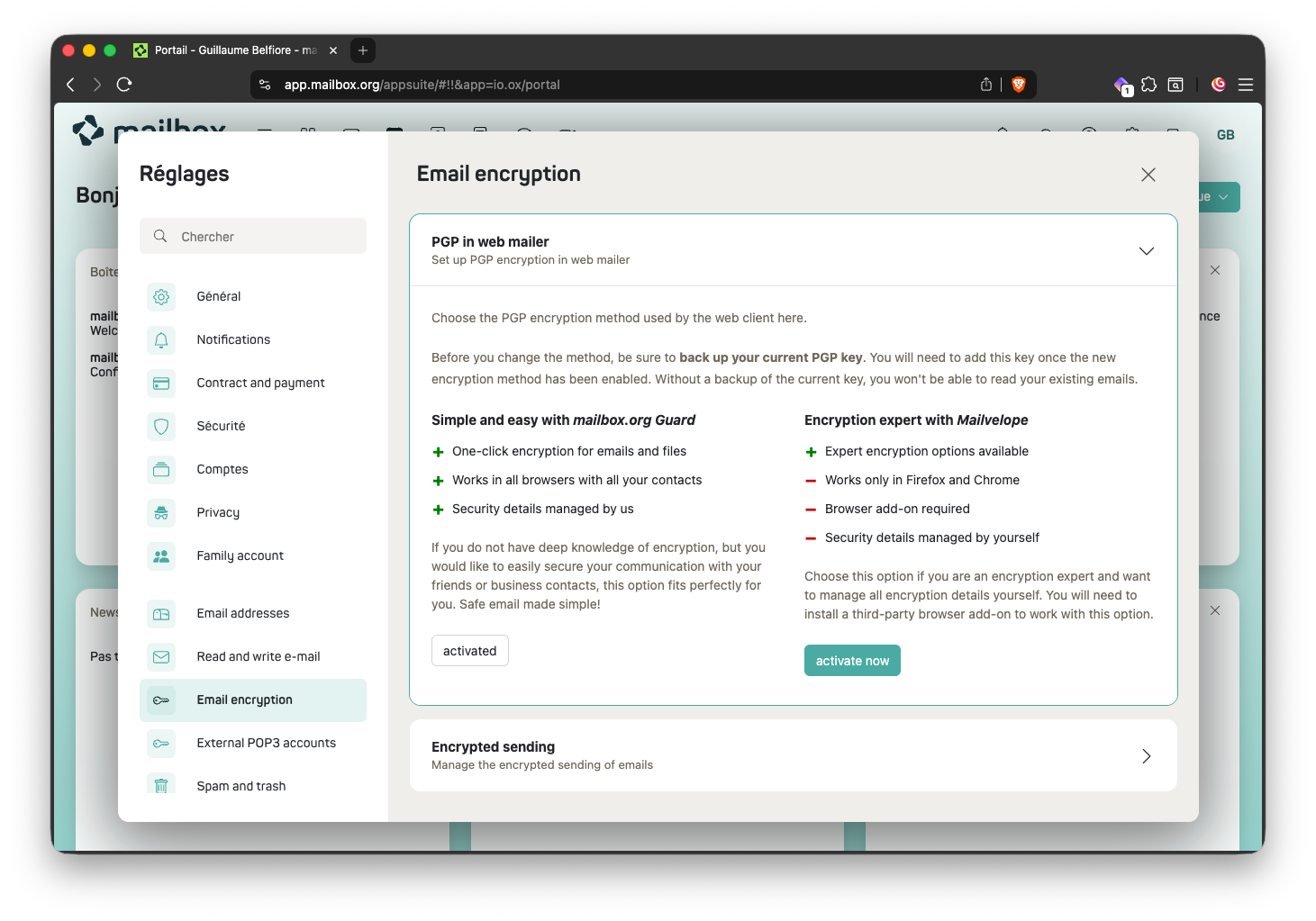Click the Read and write e-mail envelope icon

tap(161, 656)
